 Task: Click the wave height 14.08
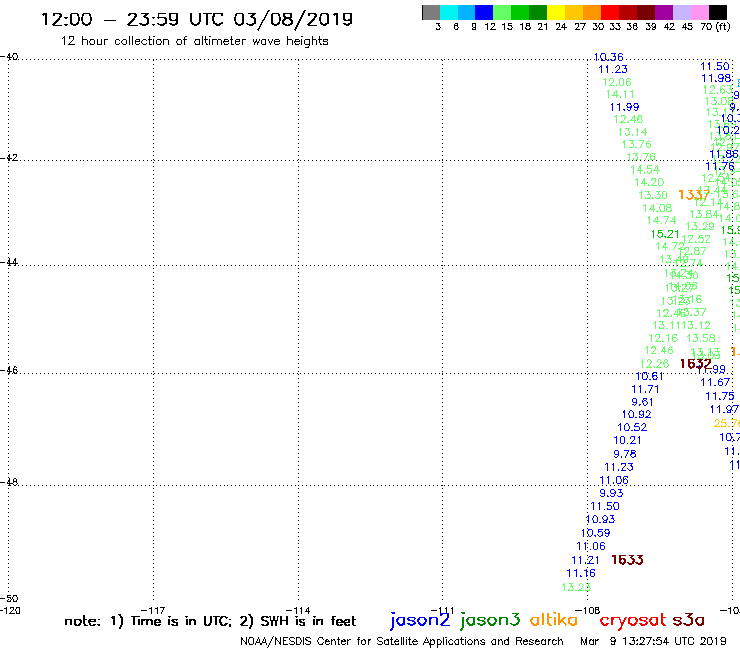click(x=657, y=208)
